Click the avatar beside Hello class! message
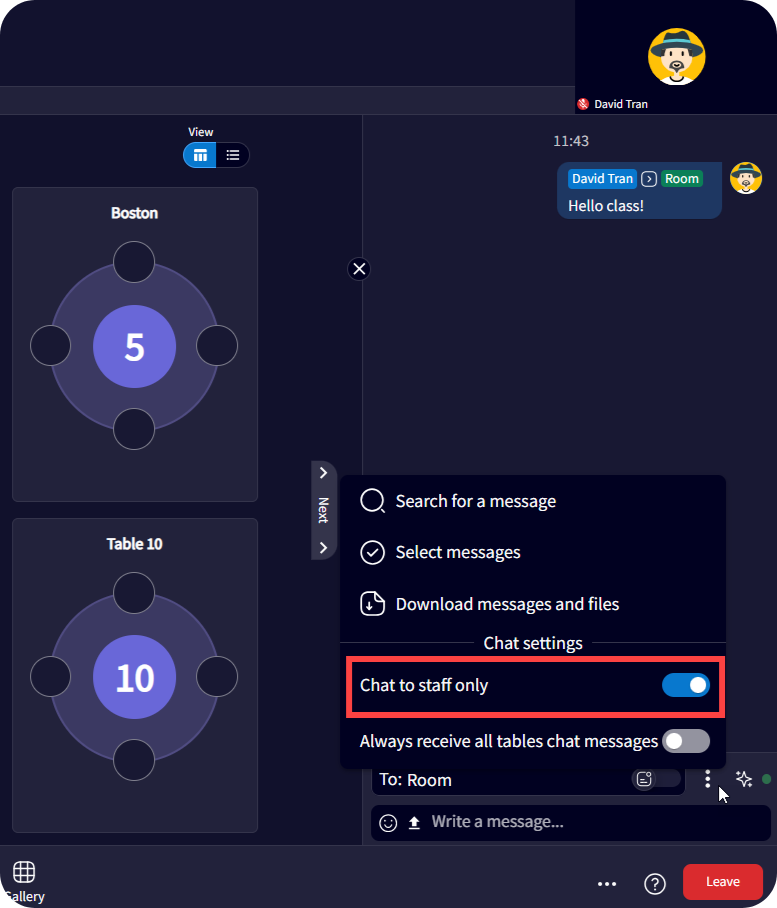 [746, 178]
